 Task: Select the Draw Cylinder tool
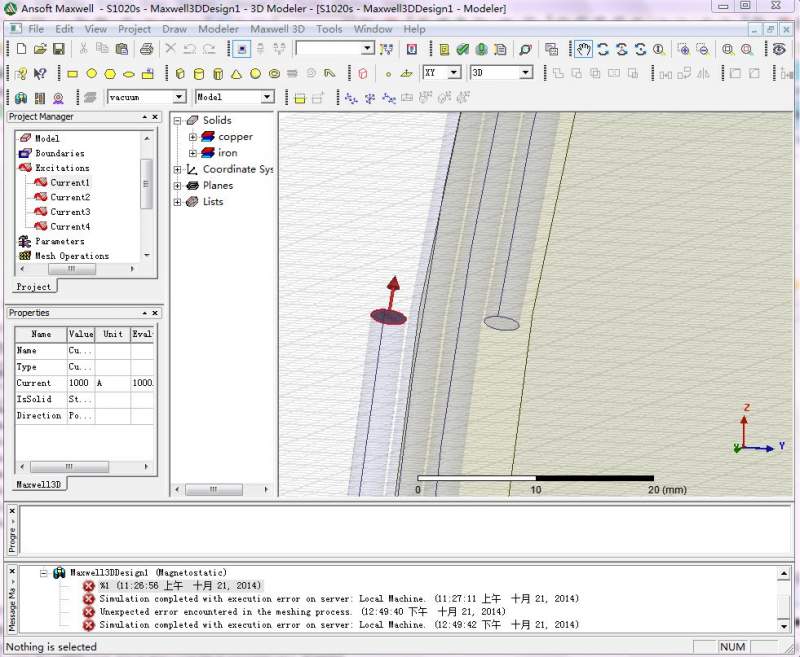199,73
